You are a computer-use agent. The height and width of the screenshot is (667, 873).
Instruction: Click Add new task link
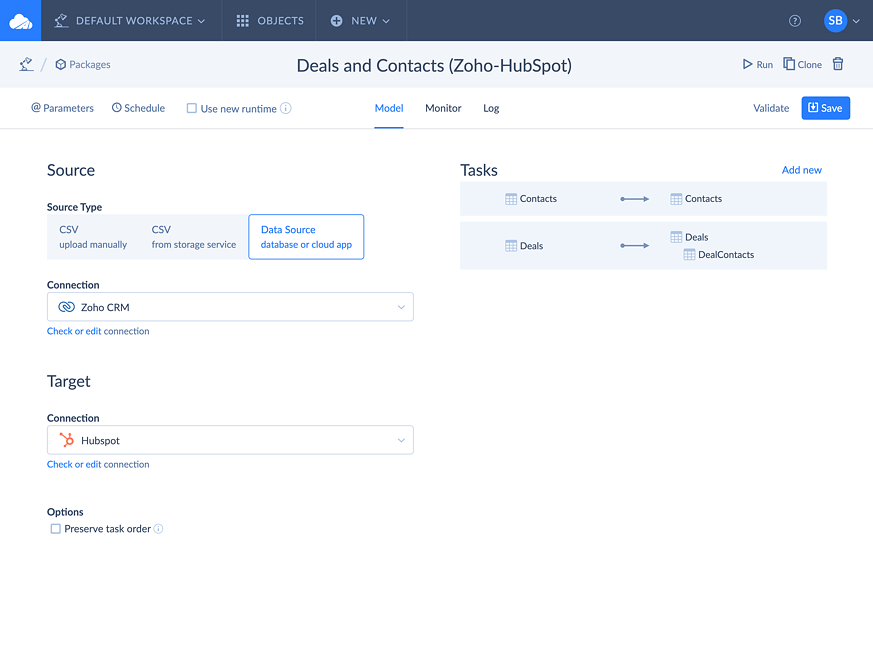click(801, 170)
